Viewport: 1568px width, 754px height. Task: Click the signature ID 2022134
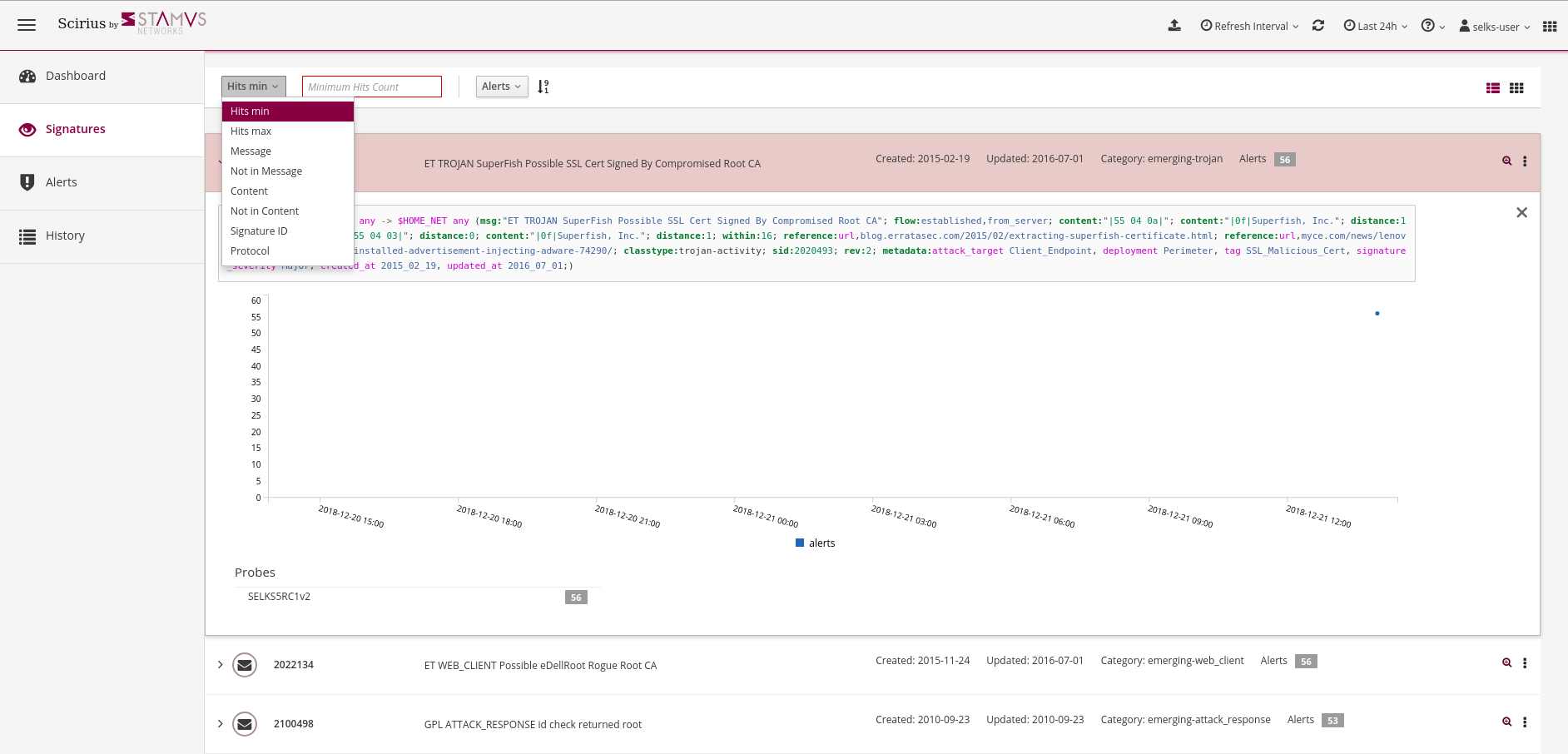pyautogui.click(x=294, y=665)
